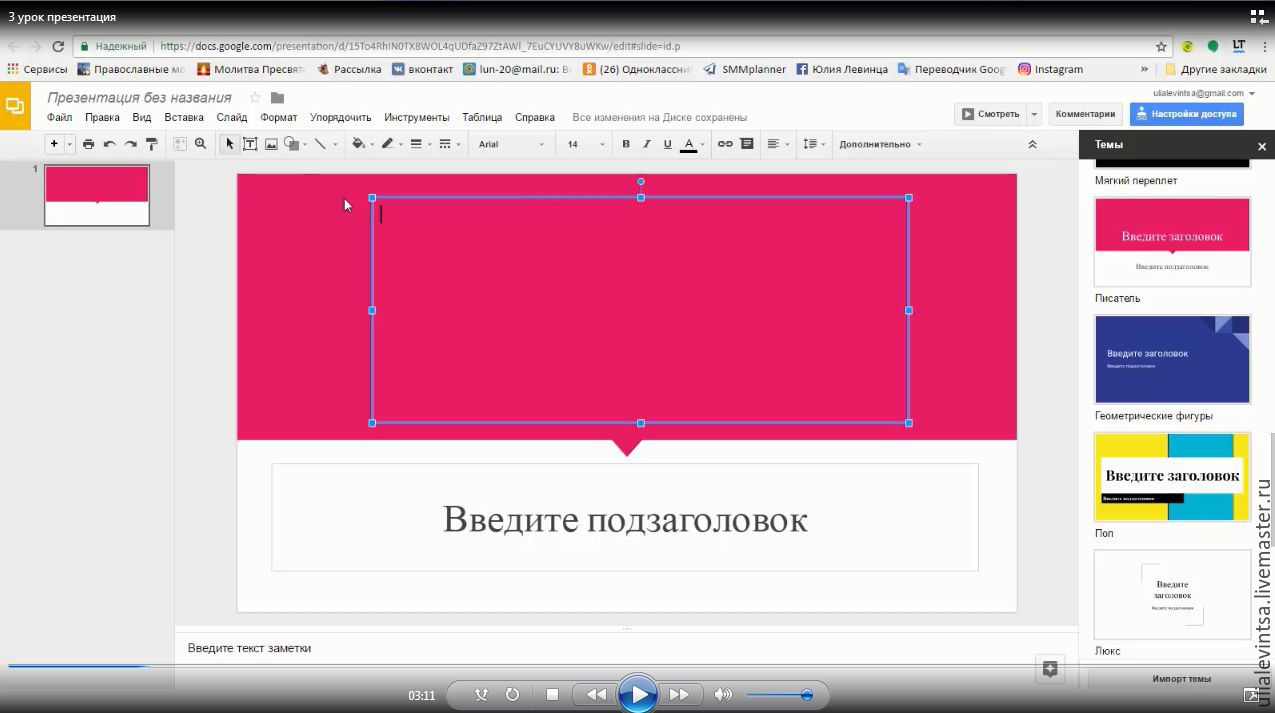Screen dimensions: 1275x713
Task: Reload the page in Chrome
Action: click(x=58, y=46)
